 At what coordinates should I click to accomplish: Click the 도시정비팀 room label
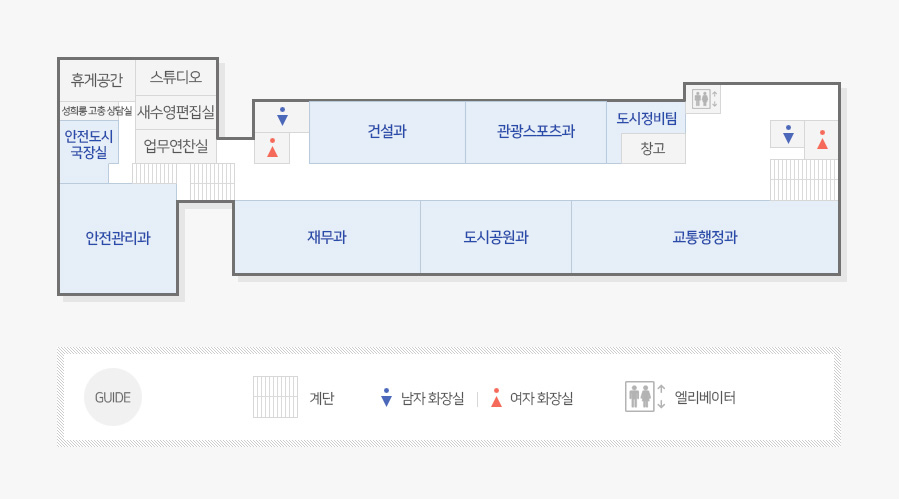(x=647, y=119)
